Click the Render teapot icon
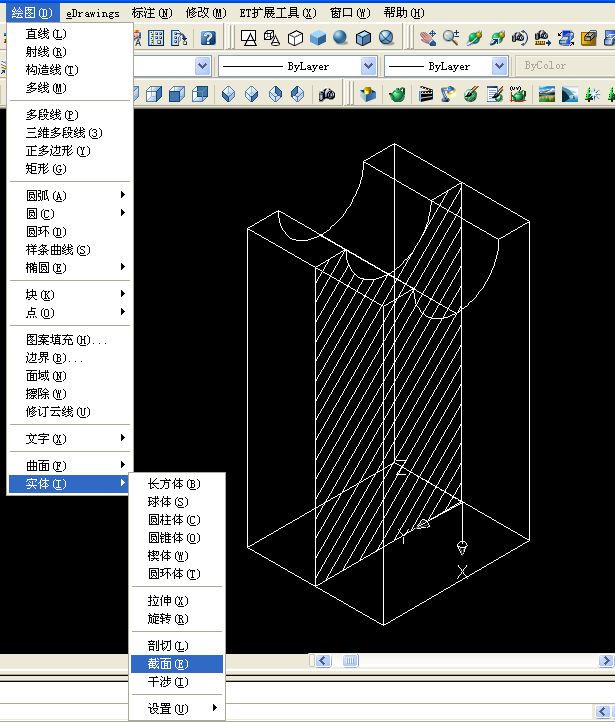The height and width of the screenshot is (723, 615). 397,94
